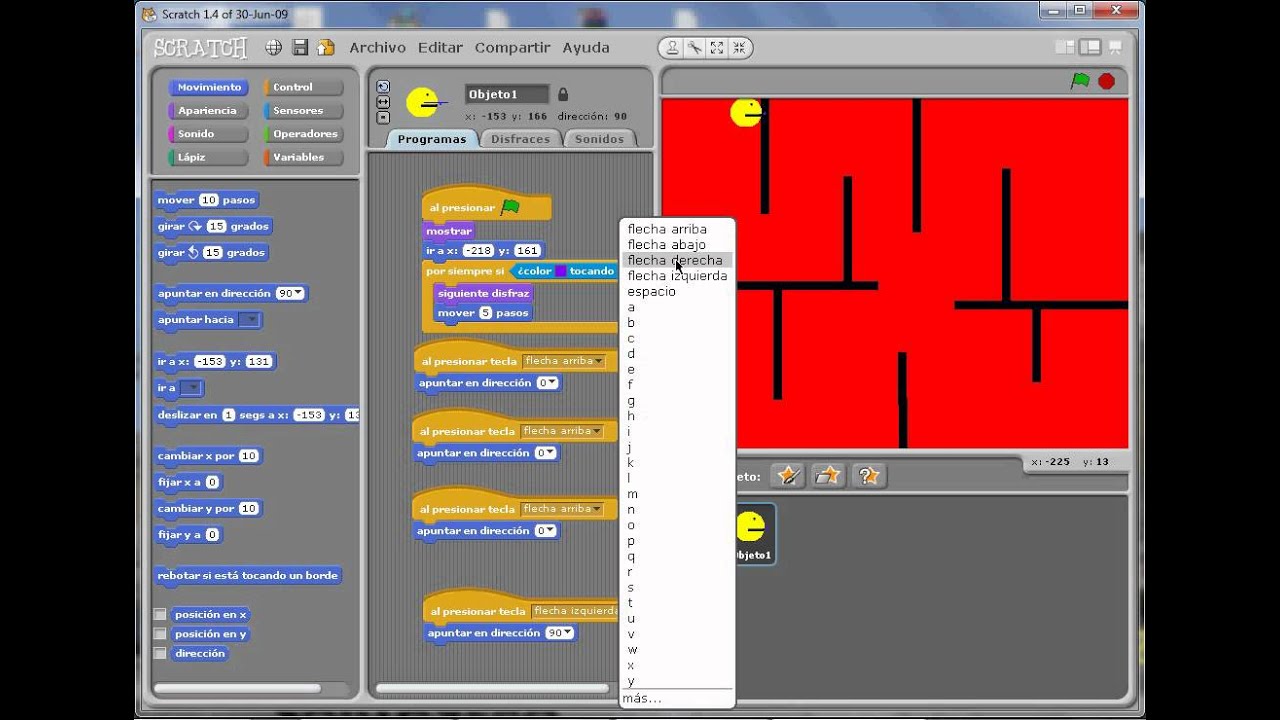Select the grow sprite tool
The width and height of the screenshot is (1280, 720).
(717, 47)
